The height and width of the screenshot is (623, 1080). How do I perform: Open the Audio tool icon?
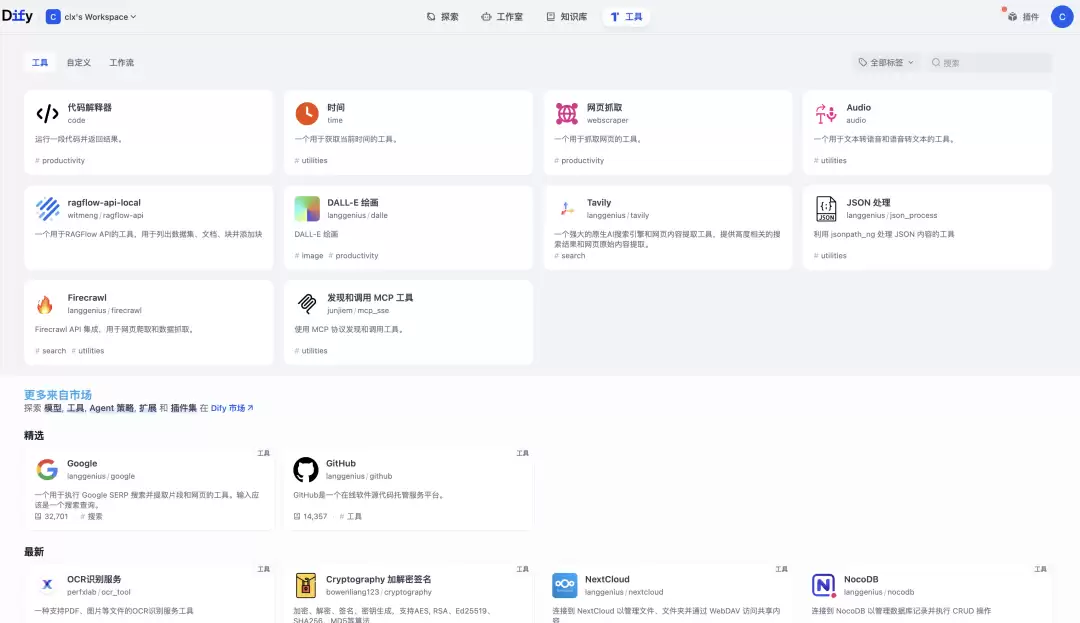826,114
